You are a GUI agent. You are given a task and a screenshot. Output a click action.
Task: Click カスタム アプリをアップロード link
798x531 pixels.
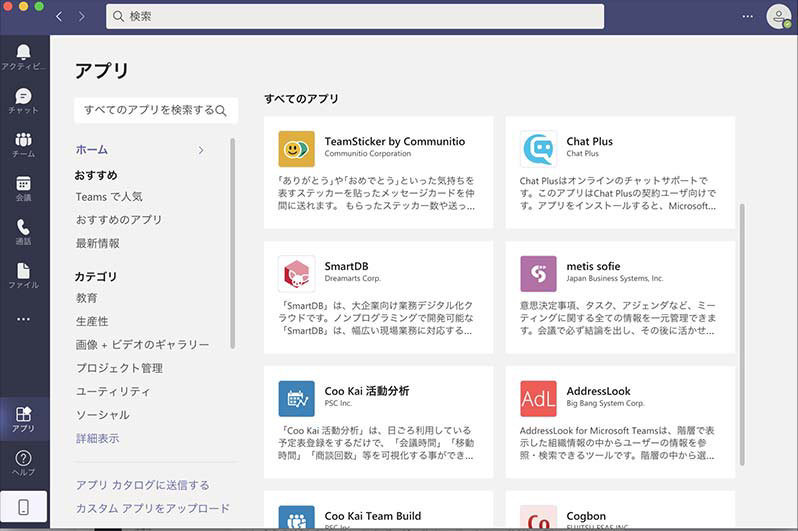point(153,508)
